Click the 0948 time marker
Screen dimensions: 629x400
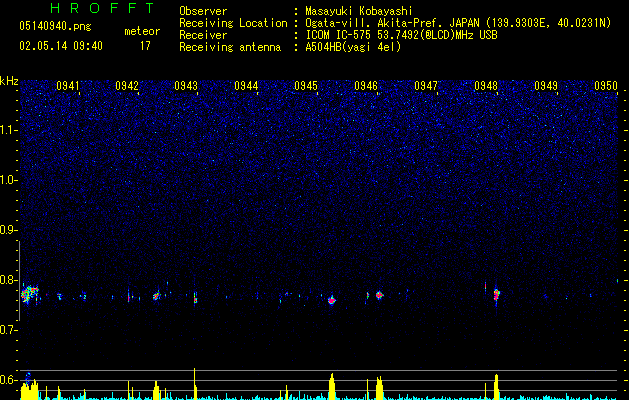coord(486,86)
